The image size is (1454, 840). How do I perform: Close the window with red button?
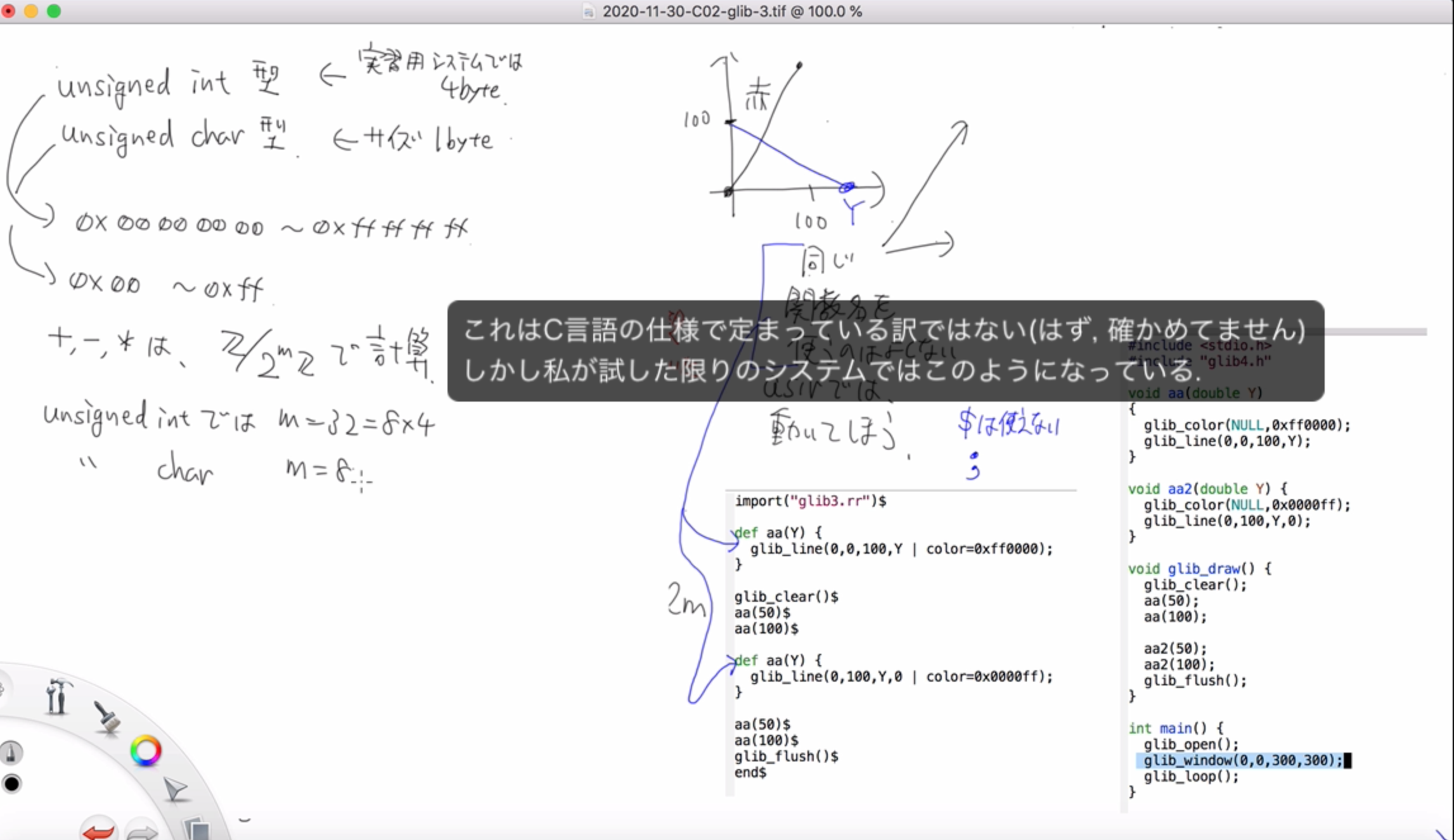pos(8,11)
